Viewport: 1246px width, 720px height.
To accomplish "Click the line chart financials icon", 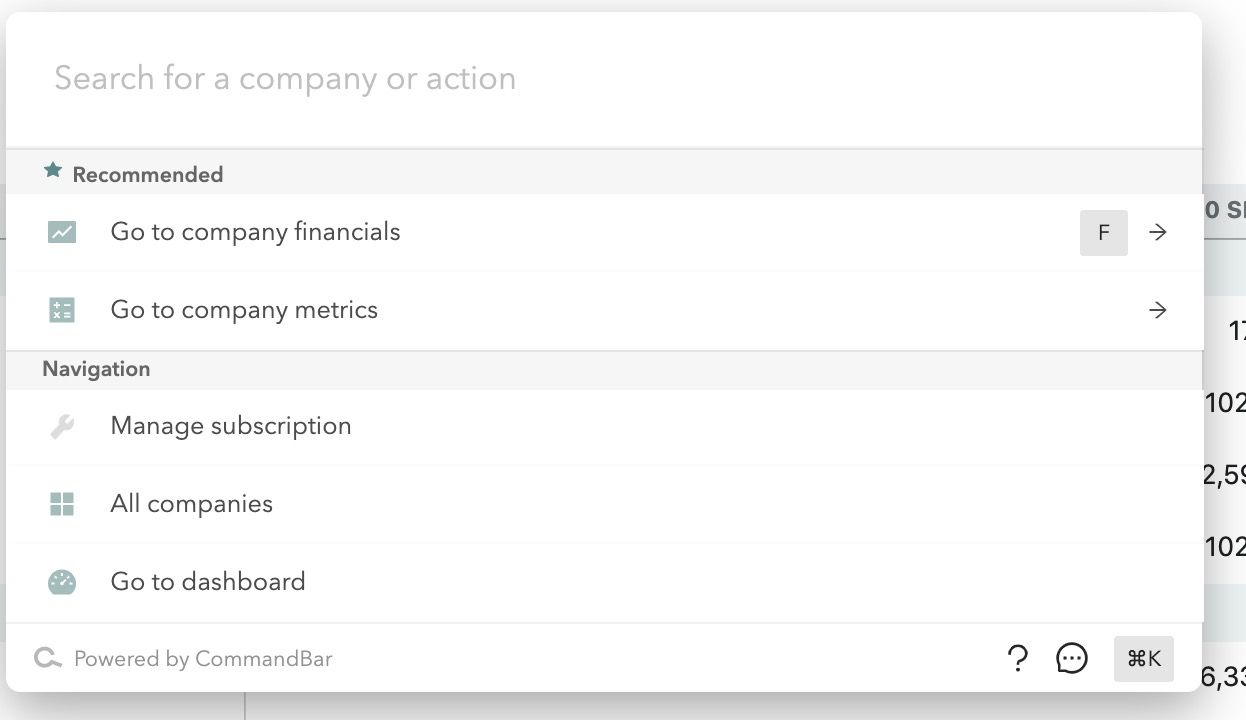I will (x=62, y=232).
